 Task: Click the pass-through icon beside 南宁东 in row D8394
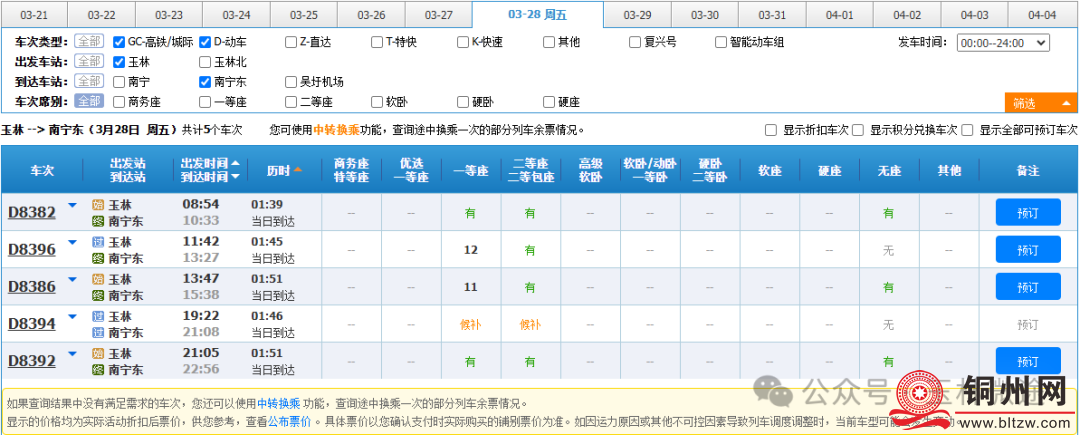pyautogui.click(x=97, y=332)
